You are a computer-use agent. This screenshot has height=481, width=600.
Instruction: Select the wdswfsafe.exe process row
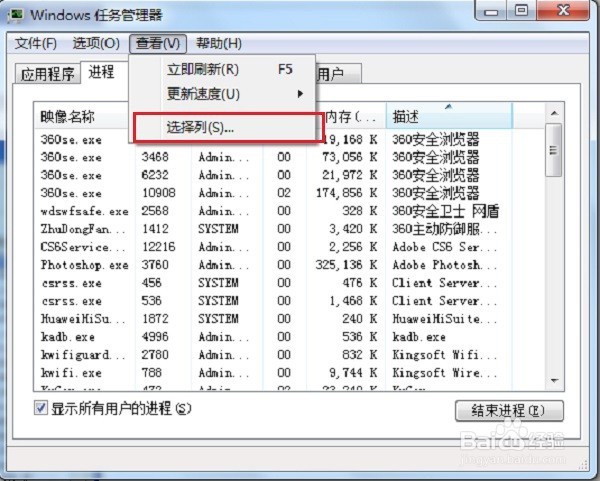pos(273,211)
